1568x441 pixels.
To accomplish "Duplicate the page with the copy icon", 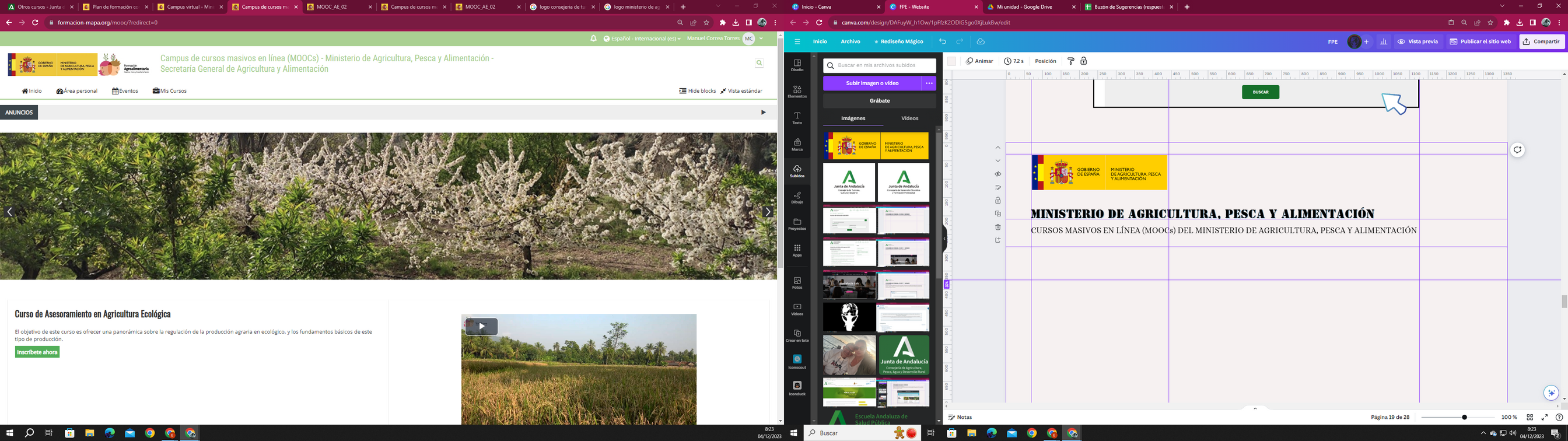I will click(998, 214).
